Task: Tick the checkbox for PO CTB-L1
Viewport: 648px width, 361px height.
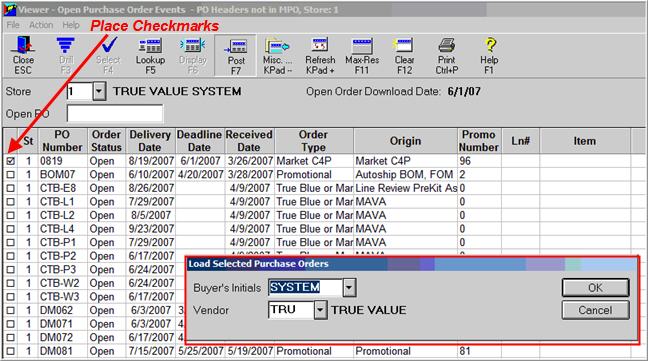Action: [10, 202]
